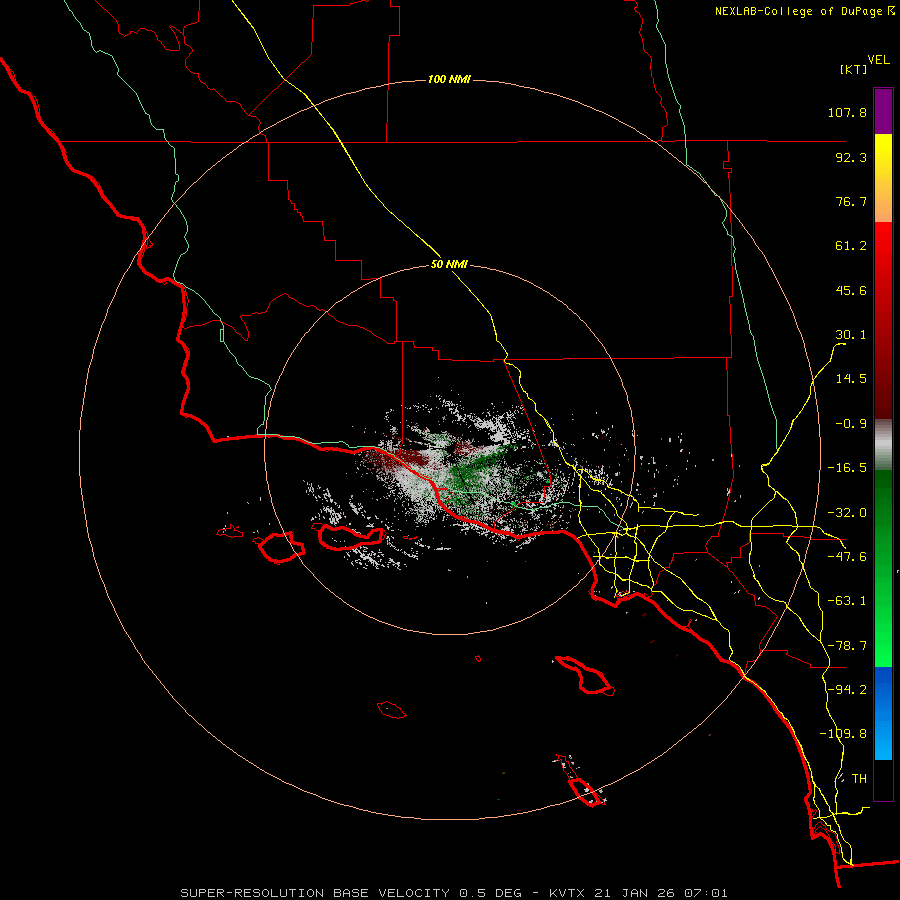Click the 61.2 velocity scale value
900x900 pixels.
pos(851,246)
